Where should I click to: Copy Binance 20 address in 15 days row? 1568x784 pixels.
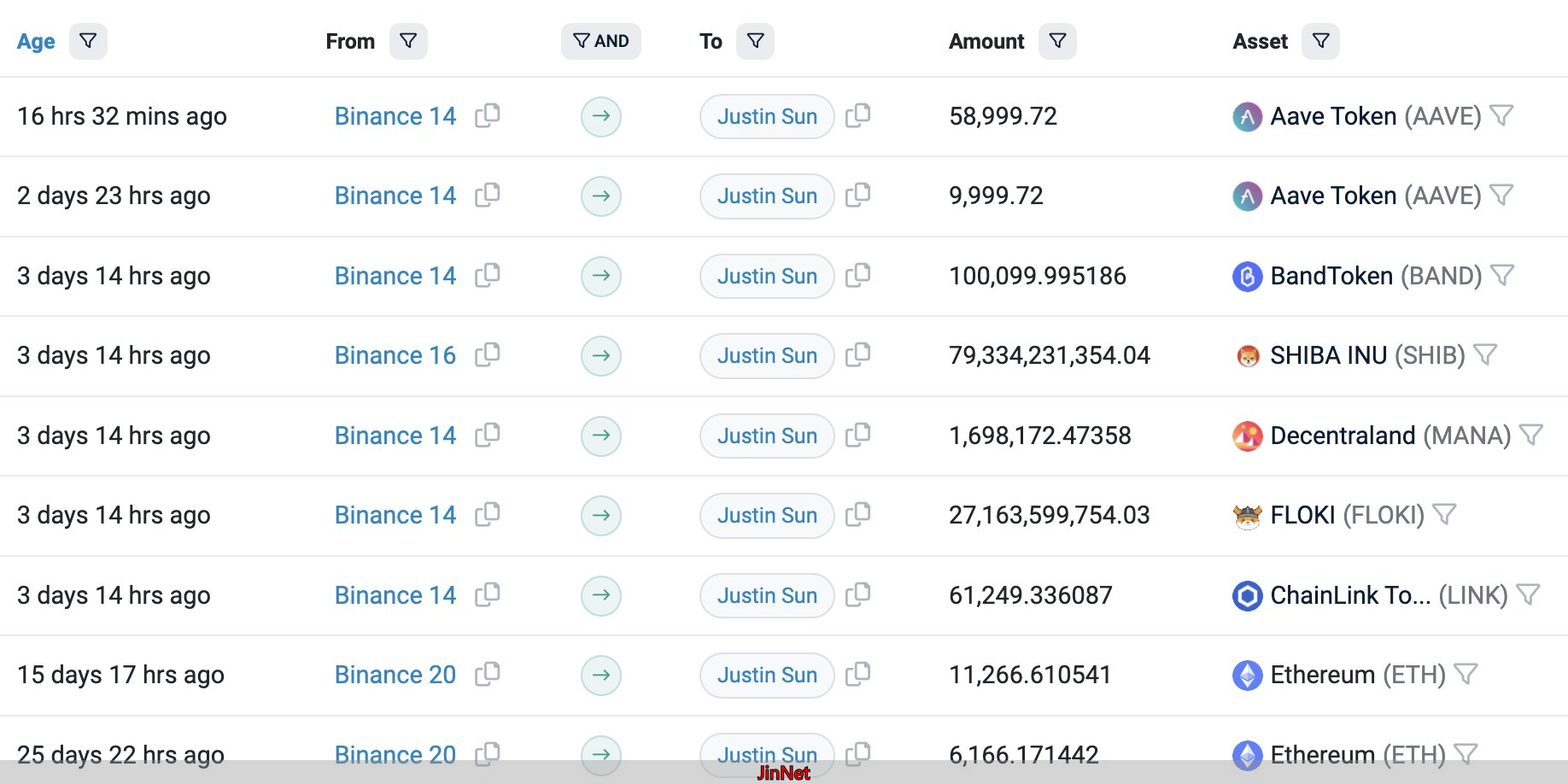click(487, 674)
